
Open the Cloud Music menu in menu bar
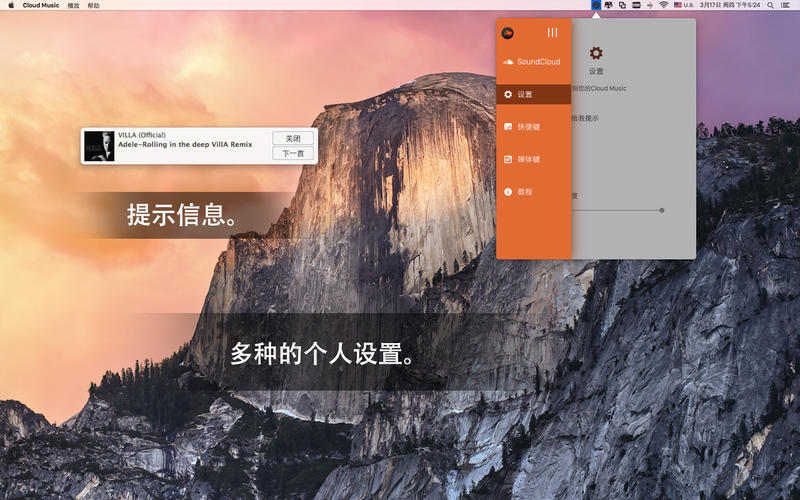[41, 5]
